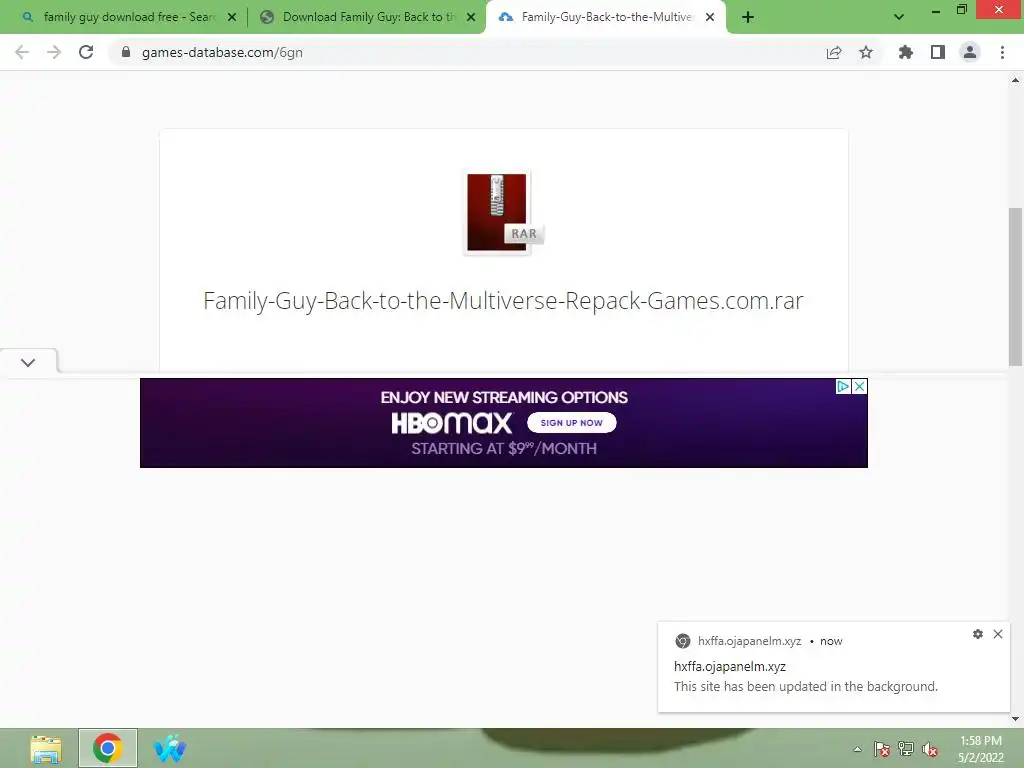The height and width of the screenshot is (768, 1024).
Task: Click the HBO Max logo in the ad
Action: coord(451,423)
